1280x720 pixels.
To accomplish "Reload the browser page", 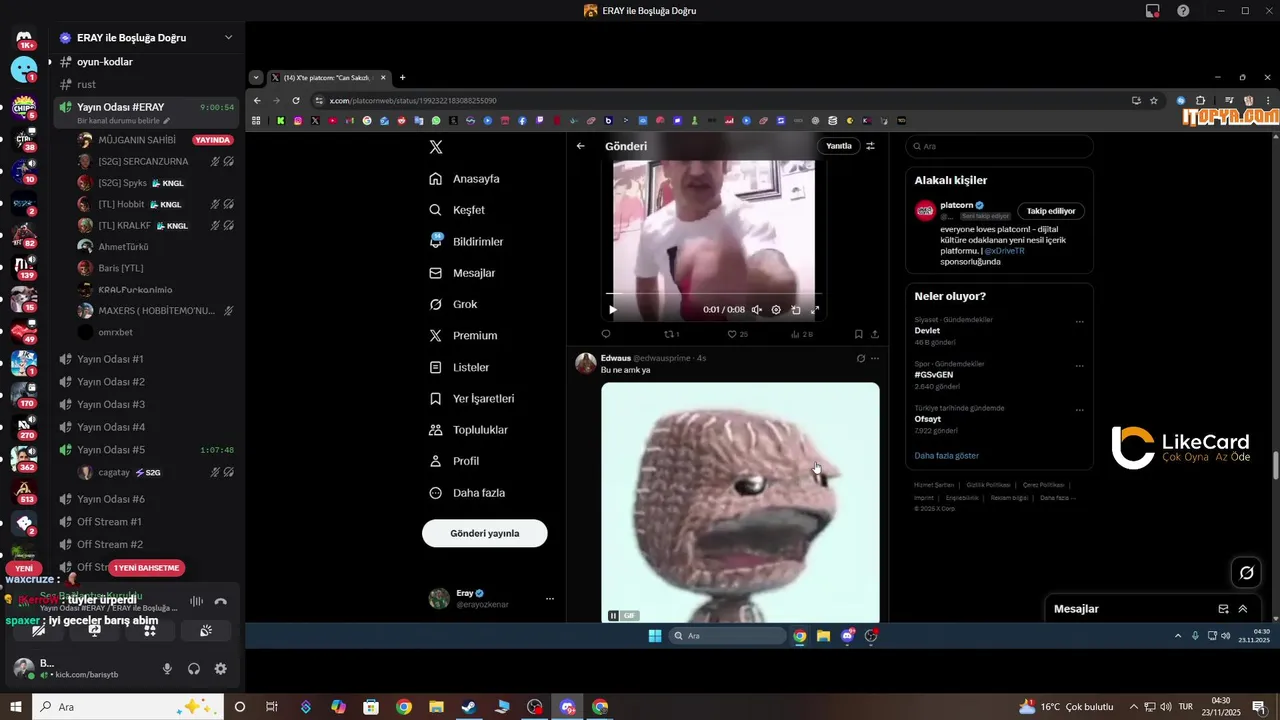I will pos(296,100).
